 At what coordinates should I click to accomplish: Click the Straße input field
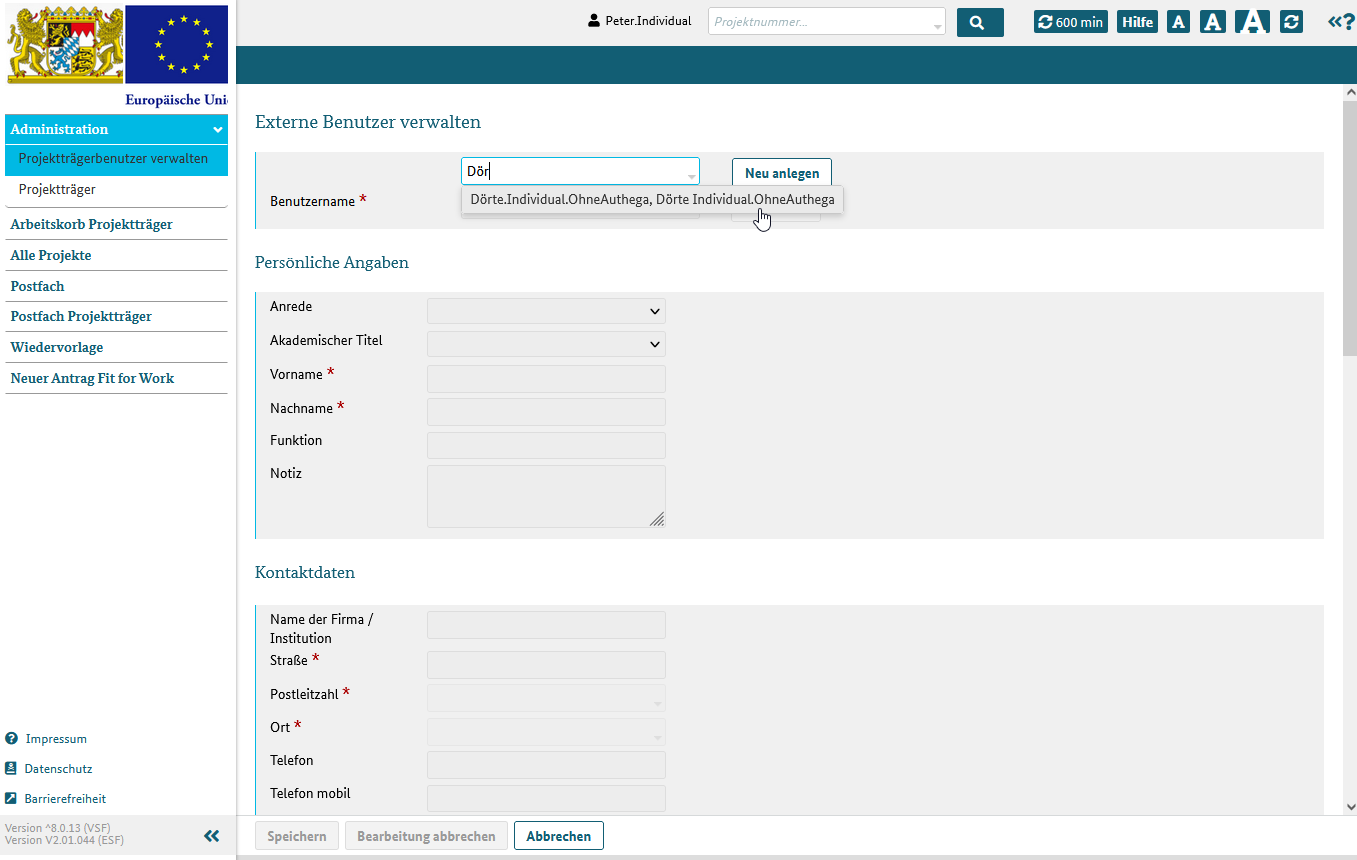click(546, 665)
